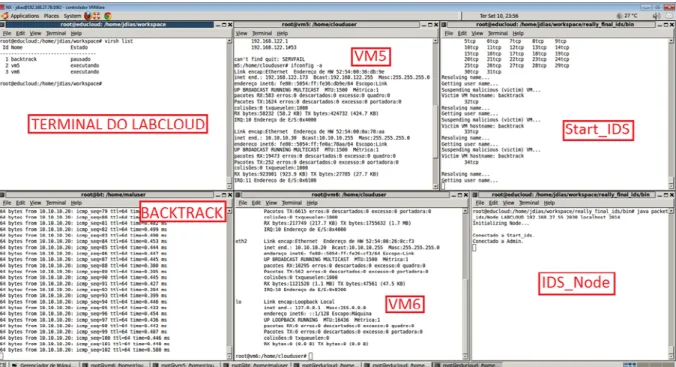
Task: Click the 'vm5' row in virsh list output
Action: tap(52, 66)
